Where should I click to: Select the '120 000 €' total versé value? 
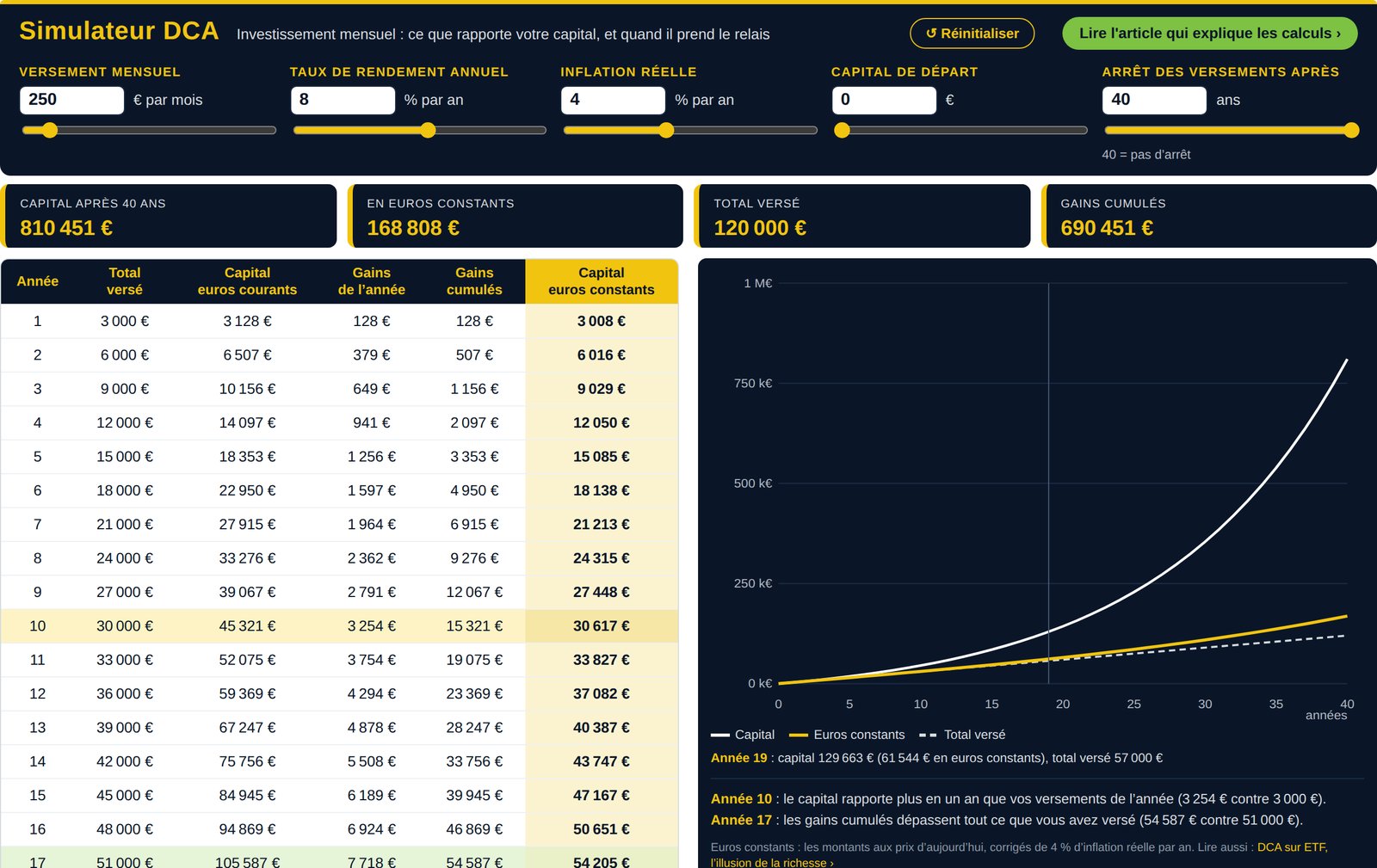coord(760,228)
